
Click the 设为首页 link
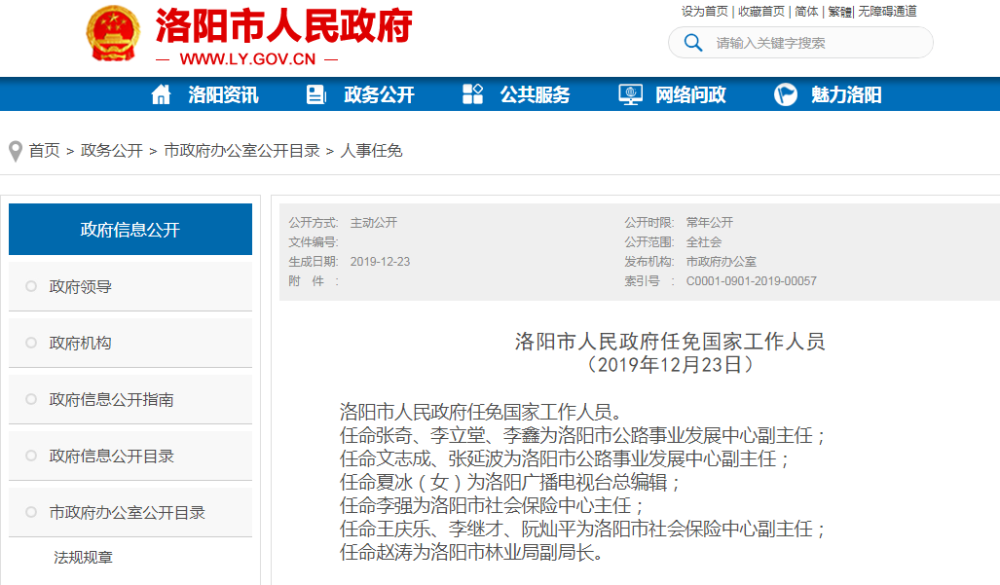tap(705, 12)
